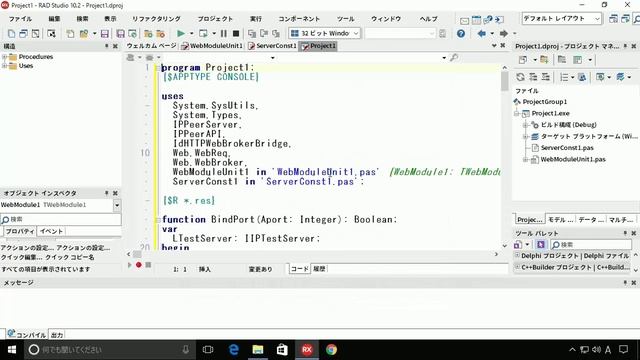Viewport: 640px width, 360px height.
Task: Click the Add file to project folder icon
Action: (x=148, y=33)
